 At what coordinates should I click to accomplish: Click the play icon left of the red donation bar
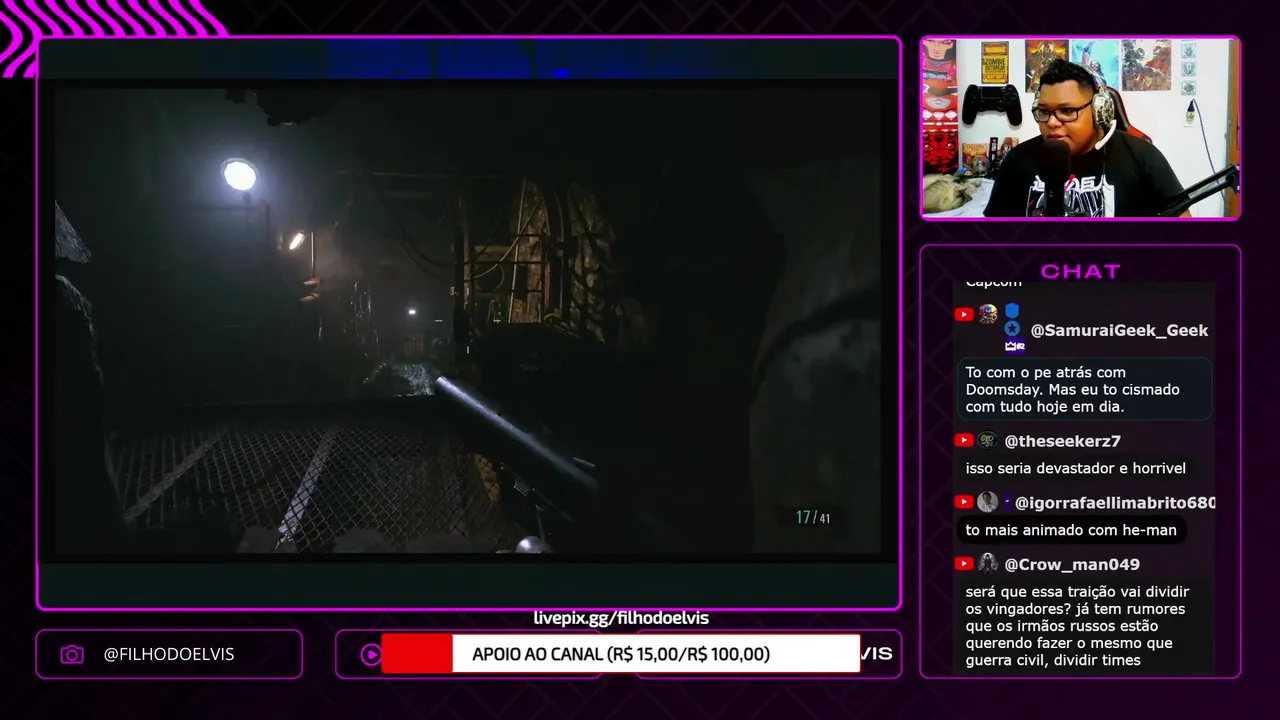coord(371,655)
